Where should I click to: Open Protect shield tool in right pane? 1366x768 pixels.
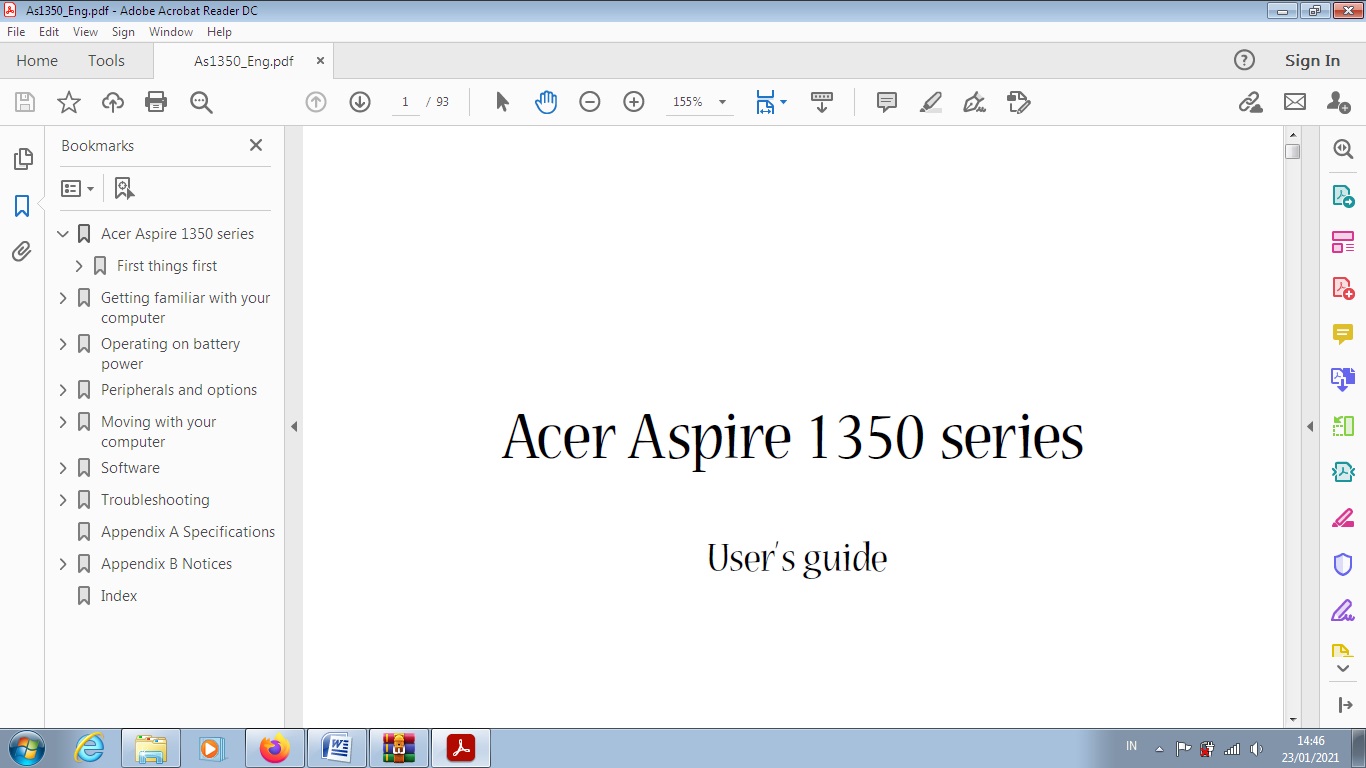pyautogui.click(x=1343, y=564)
